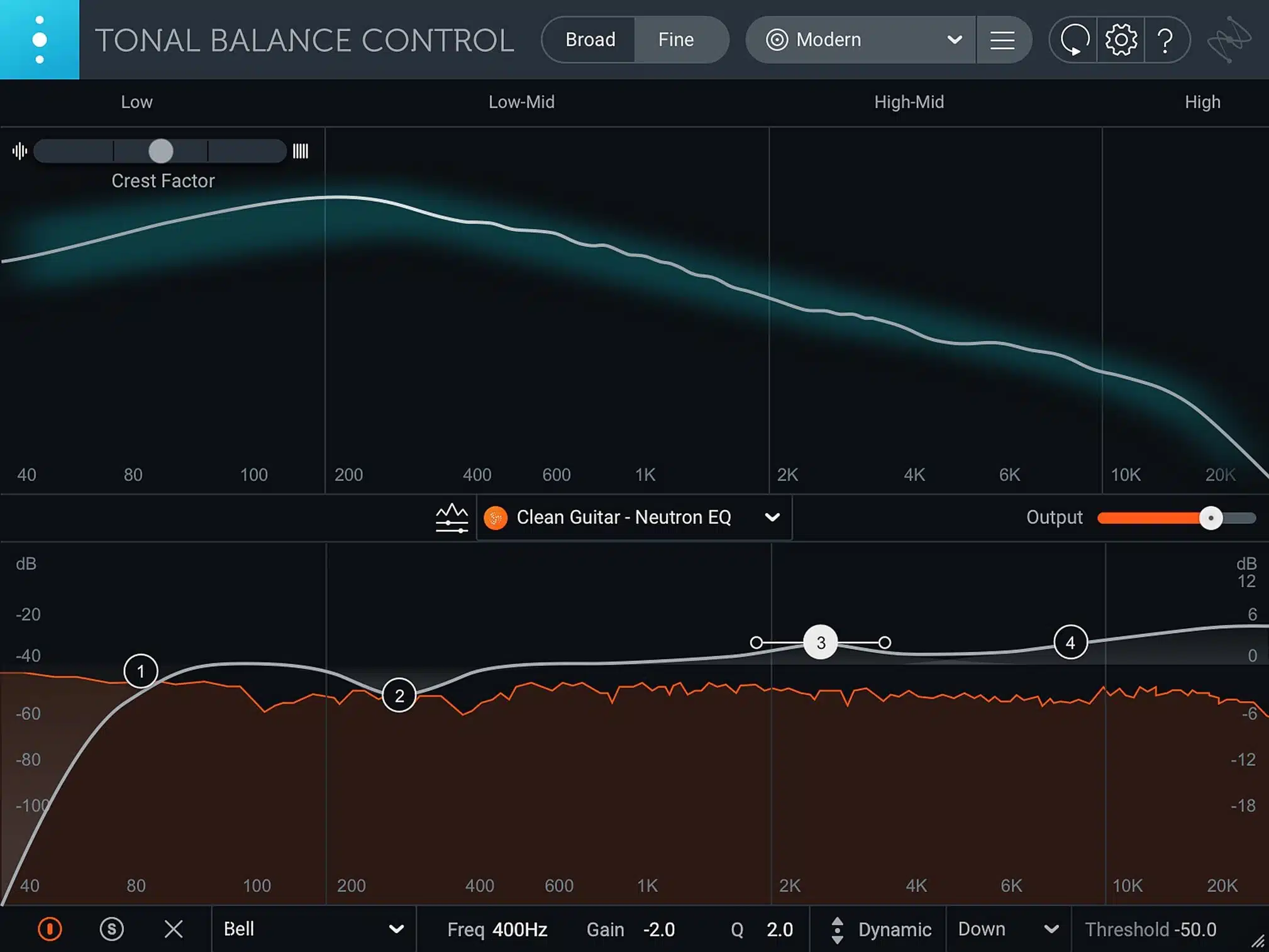This screenshot has width=1269, height=952.
Task: Click the settings gear icon
Action: [1119, 39]
